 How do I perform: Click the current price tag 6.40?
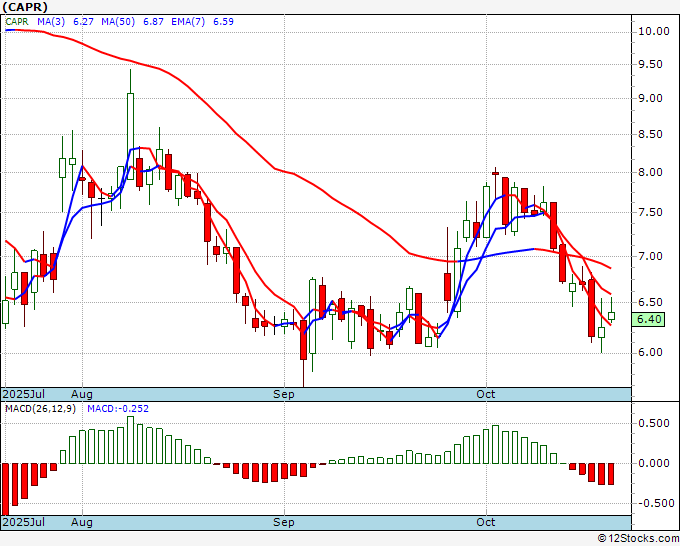pos(648,320)
